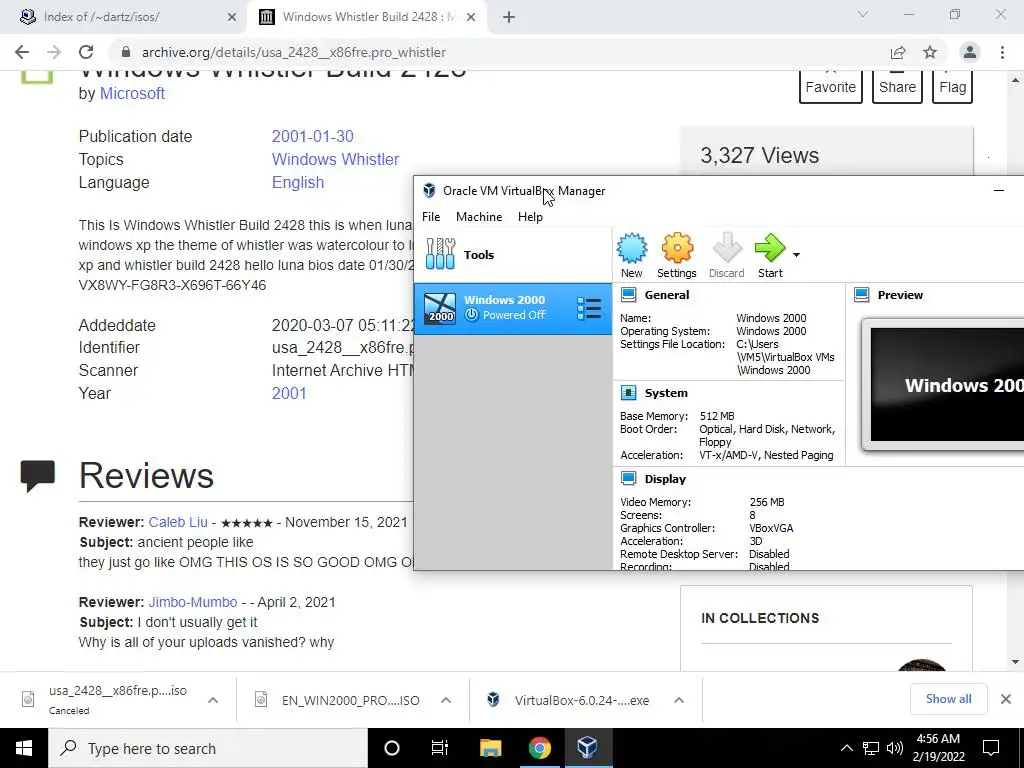Switch to Chrome in taskbar

click(x=539, y=748)
